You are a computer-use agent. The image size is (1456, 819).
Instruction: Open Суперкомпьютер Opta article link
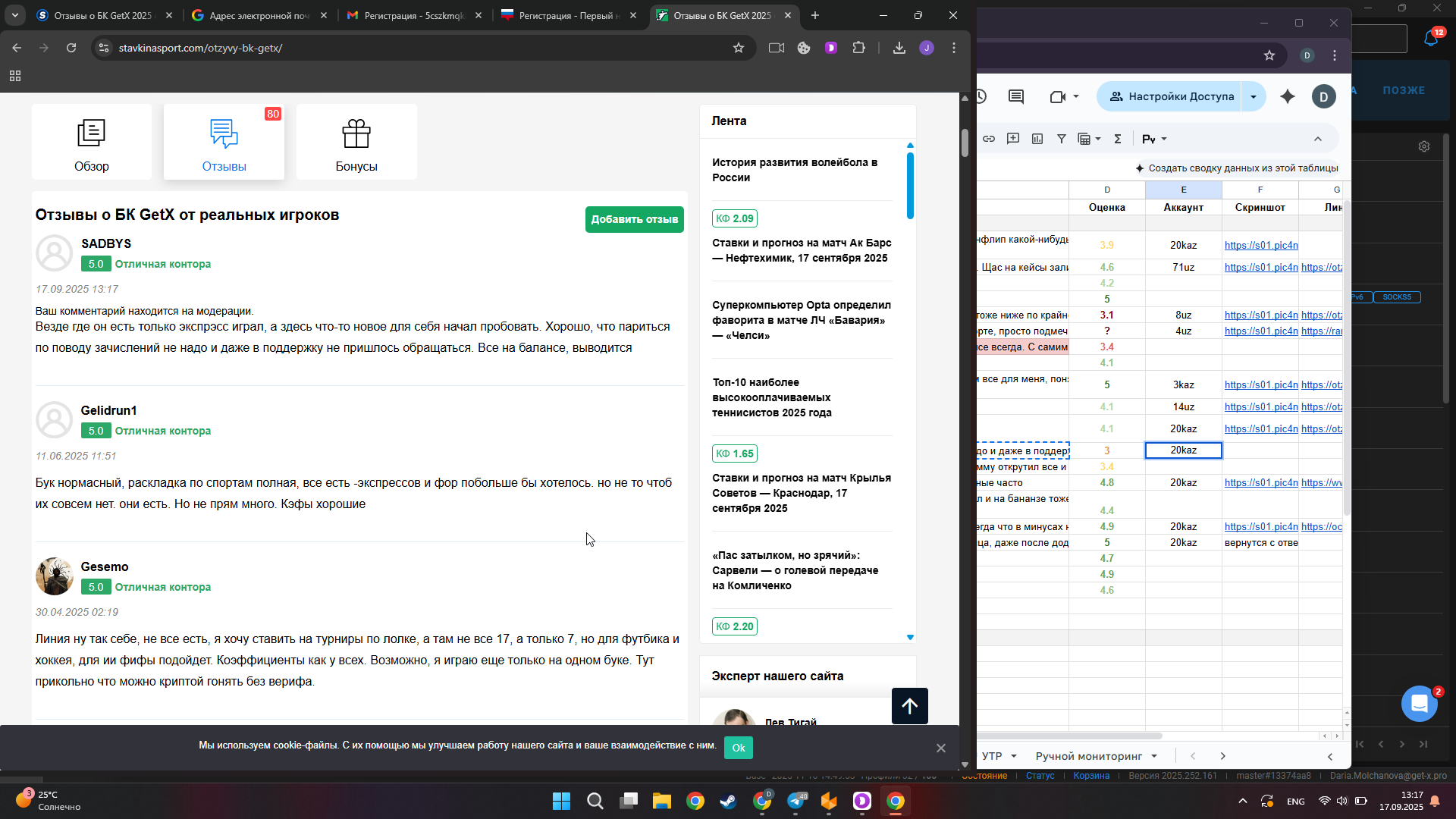(802, 320)
